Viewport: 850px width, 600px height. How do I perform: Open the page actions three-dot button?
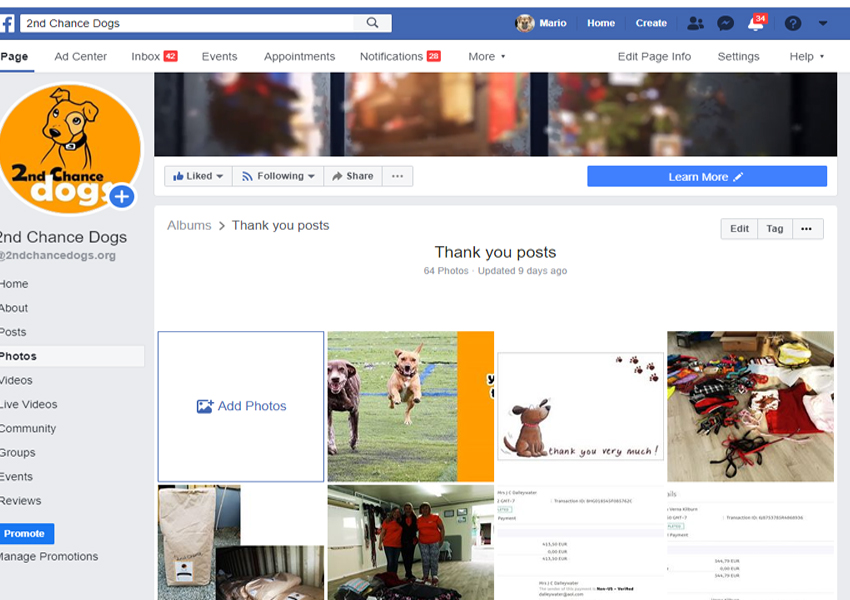tap(397, 176)
